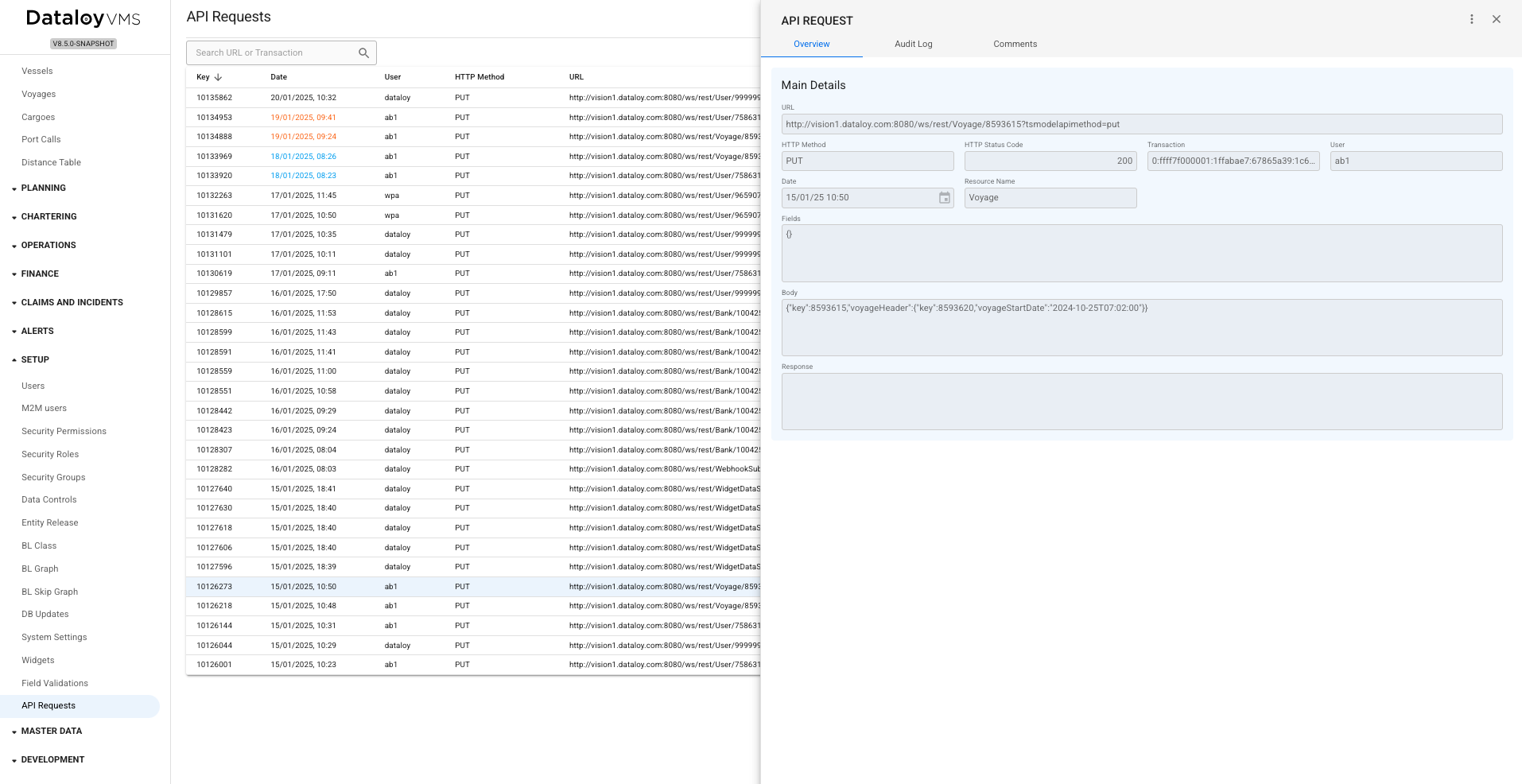Screen dimensions: 1522x784
Task: Click the search magnifier icon
Action: (x=363, y=53)
